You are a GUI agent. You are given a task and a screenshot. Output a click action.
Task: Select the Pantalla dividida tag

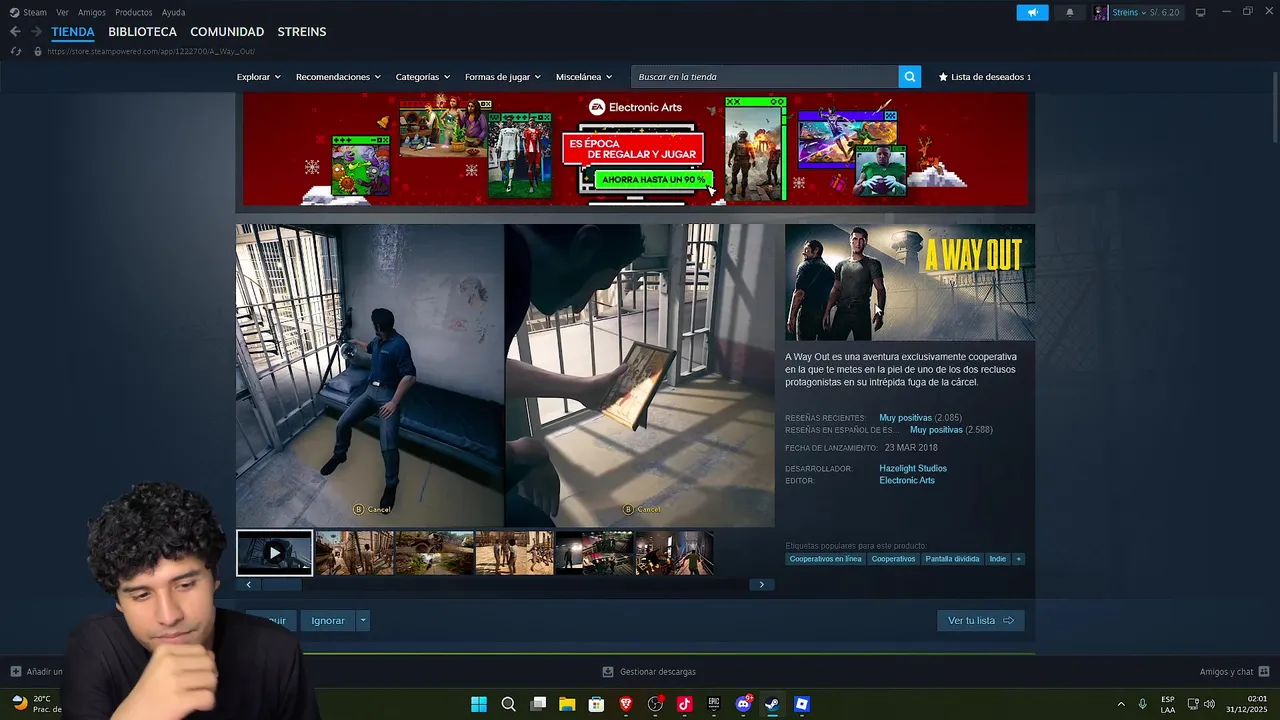(952, 559)
